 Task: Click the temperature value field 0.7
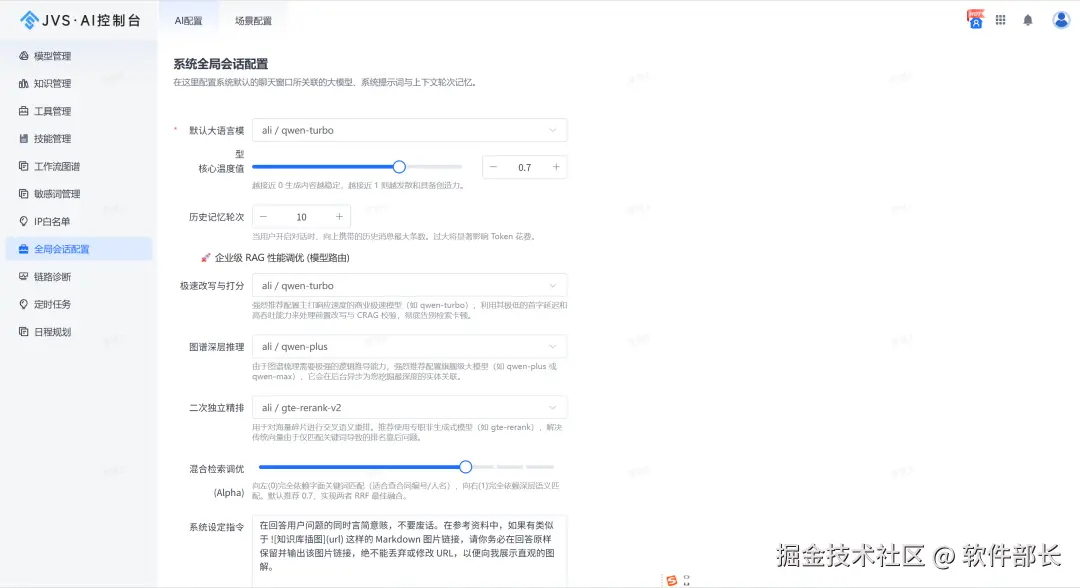click(x=525, y=167)
